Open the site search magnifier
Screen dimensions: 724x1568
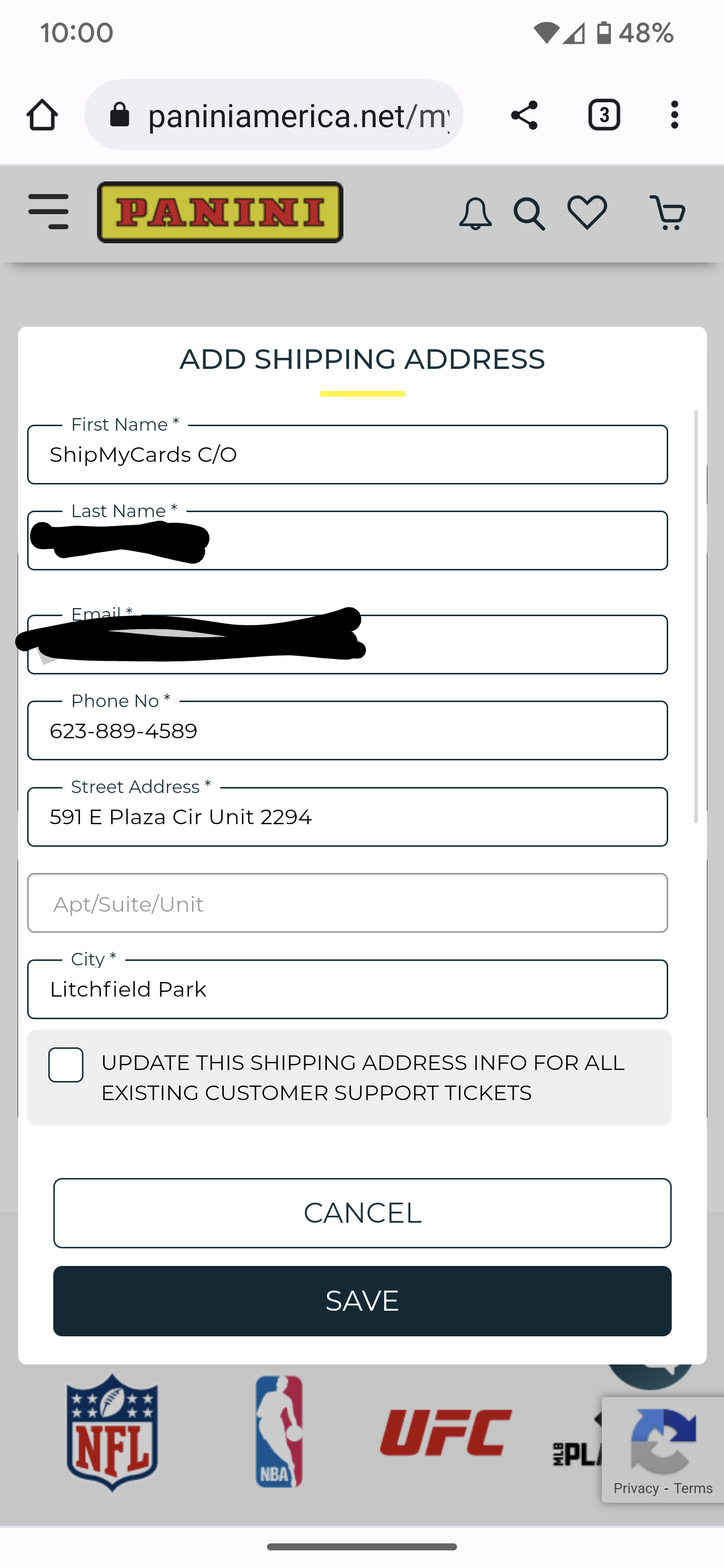[x=529, y=214]
